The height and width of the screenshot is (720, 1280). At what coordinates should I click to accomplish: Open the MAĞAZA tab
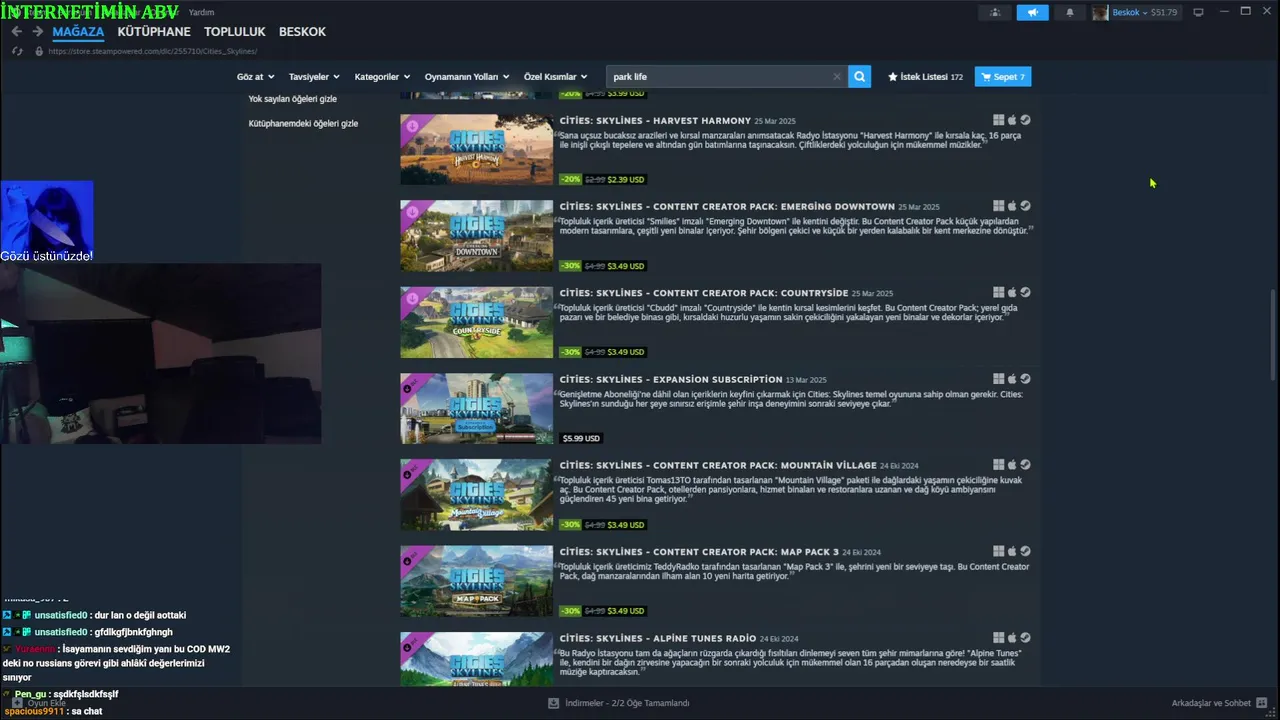point(78,32)
